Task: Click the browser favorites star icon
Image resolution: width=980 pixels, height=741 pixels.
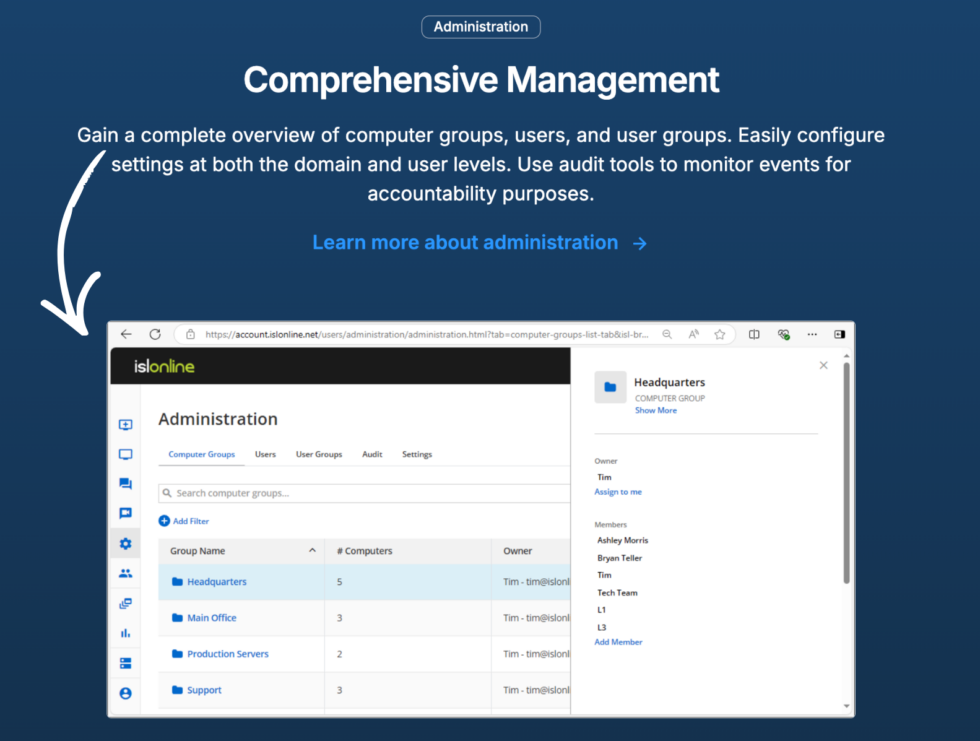Action: [720, 334]
